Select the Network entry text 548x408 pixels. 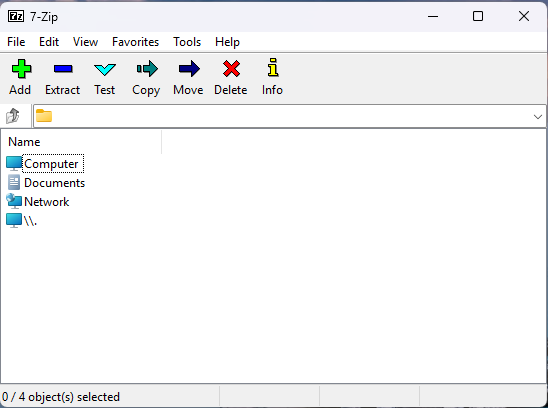point(46,202)
